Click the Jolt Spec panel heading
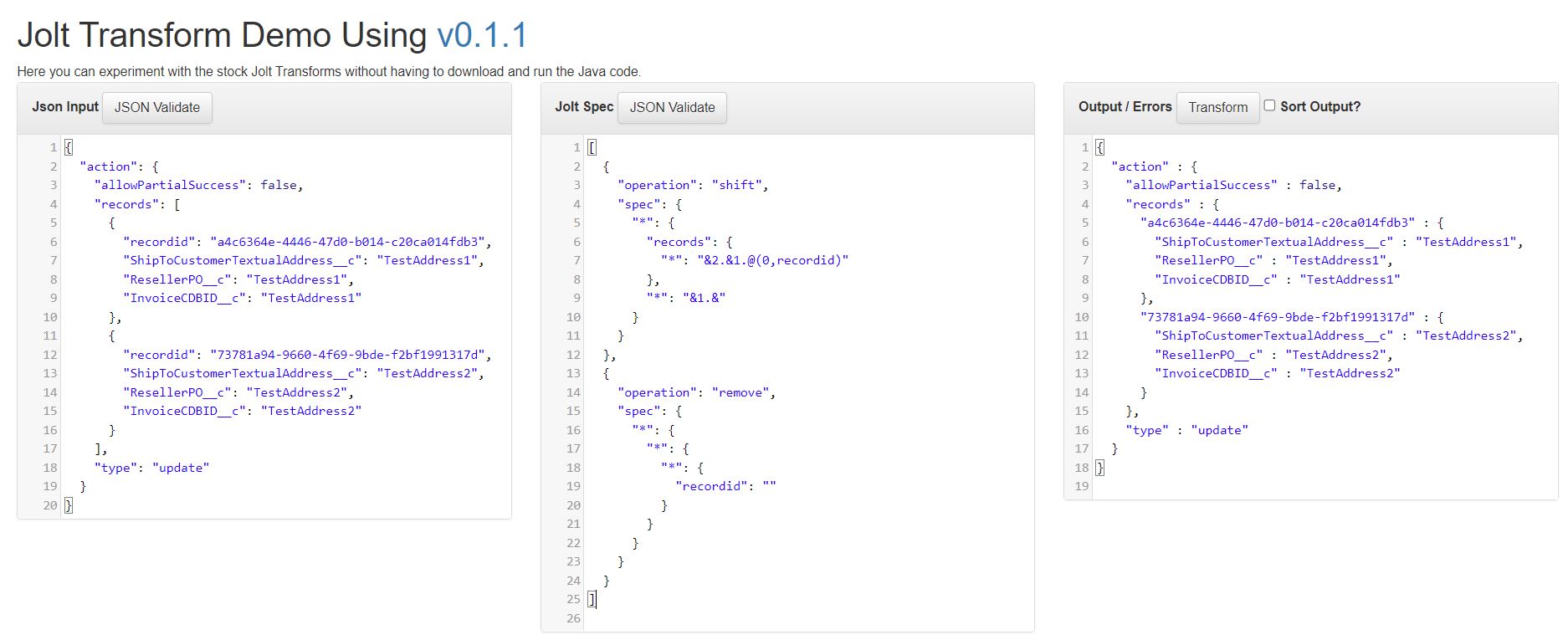The height and width of the screenshot is (640, 1568). point(584,106)
